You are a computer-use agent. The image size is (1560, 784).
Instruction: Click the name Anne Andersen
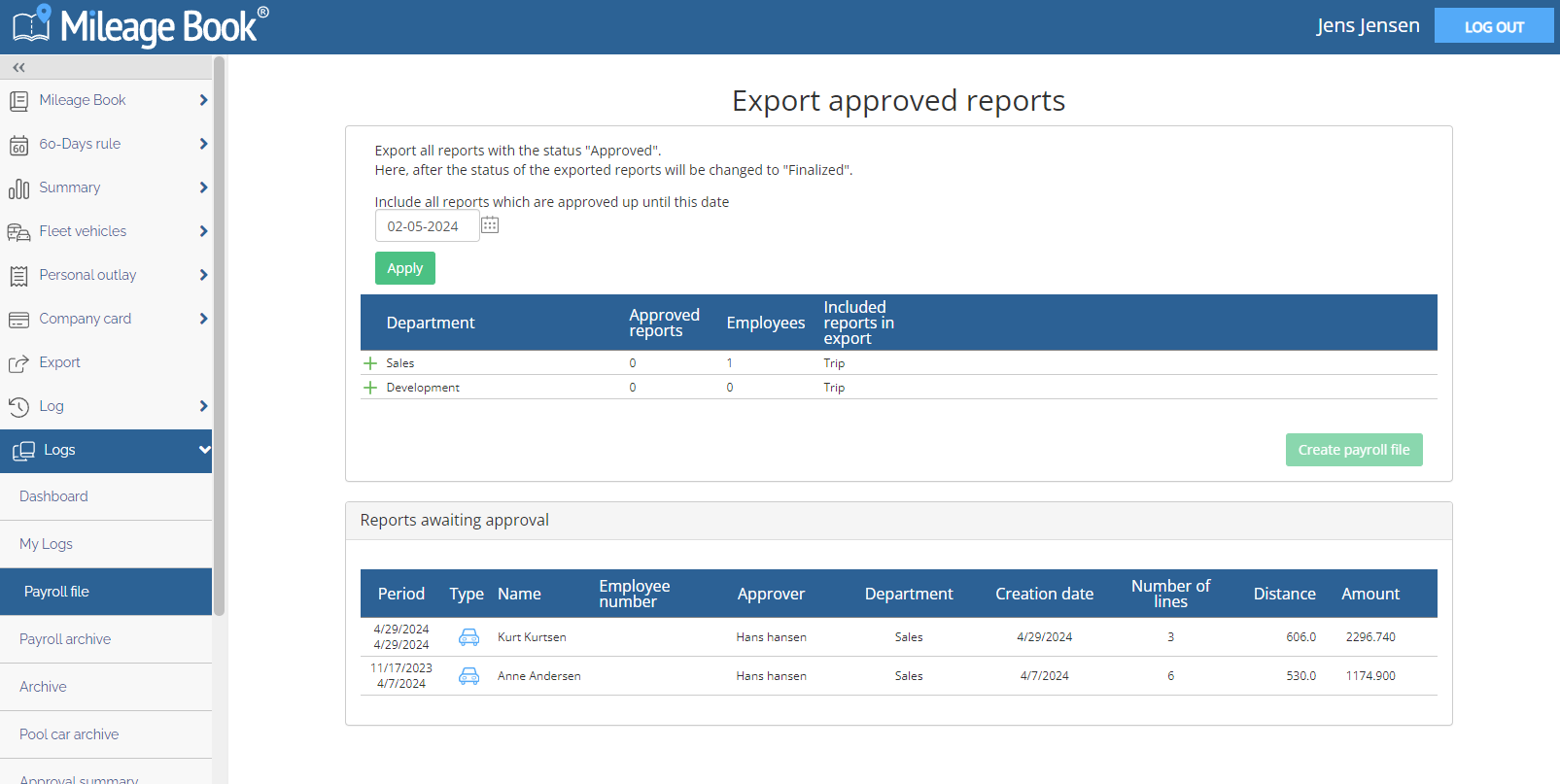(x=539, y=676)
